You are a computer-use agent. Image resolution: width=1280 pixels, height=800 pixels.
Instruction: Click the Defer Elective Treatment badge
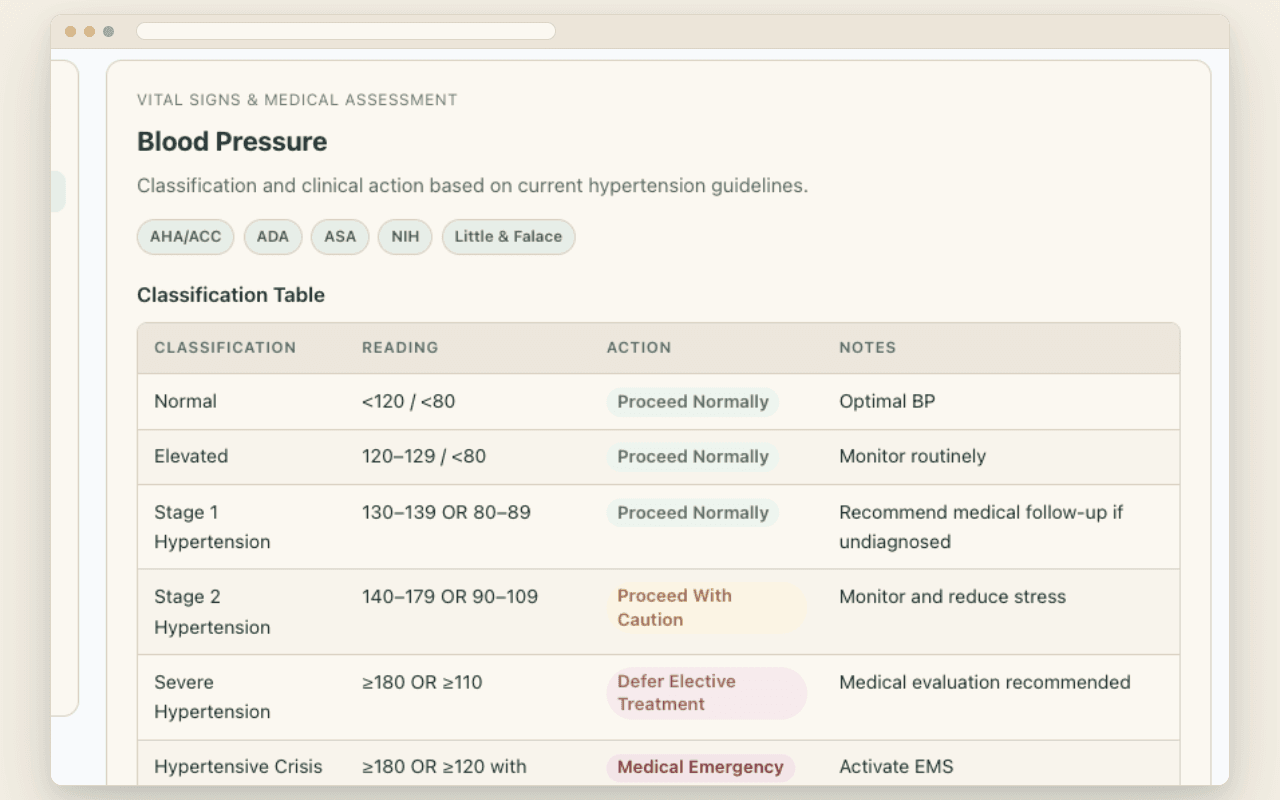[x=706, y=693]
